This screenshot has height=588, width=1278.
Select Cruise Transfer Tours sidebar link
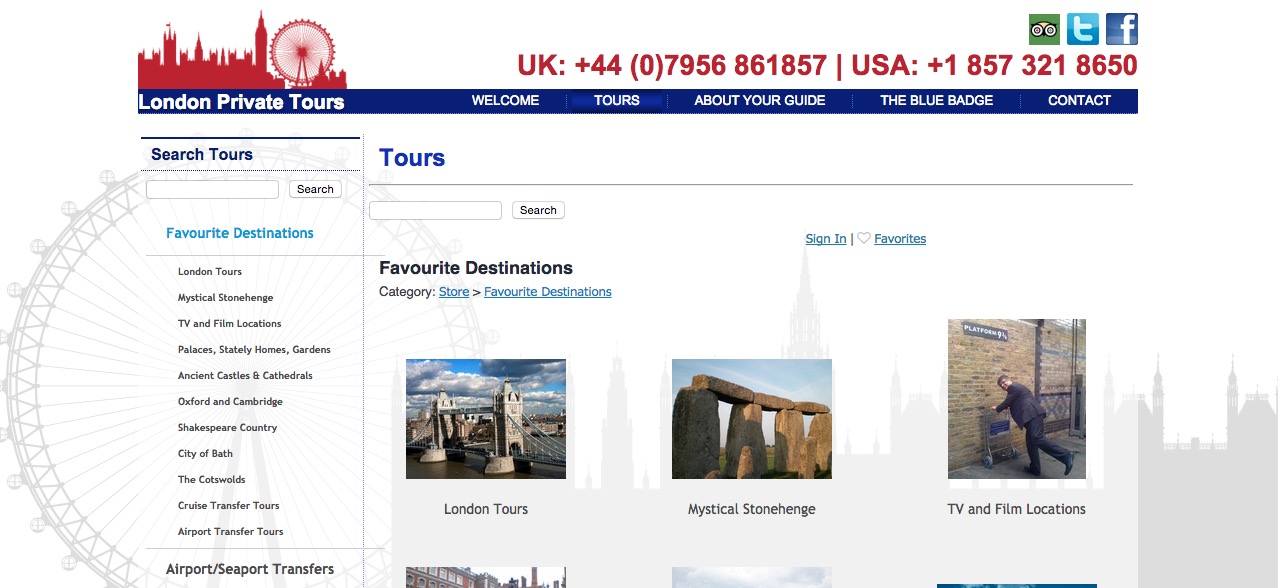click(229, 506)
